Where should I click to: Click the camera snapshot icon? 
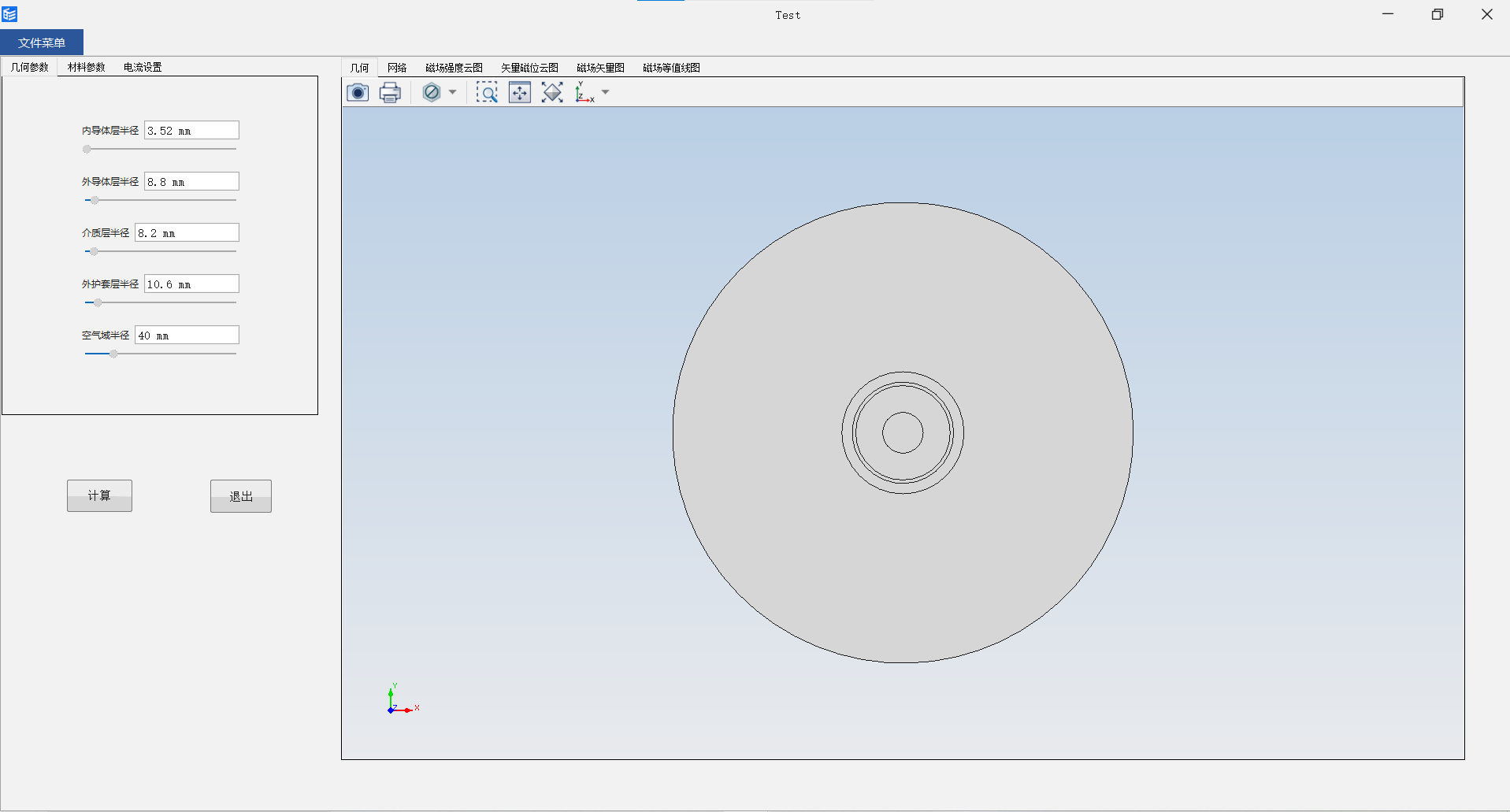(358, 93)
